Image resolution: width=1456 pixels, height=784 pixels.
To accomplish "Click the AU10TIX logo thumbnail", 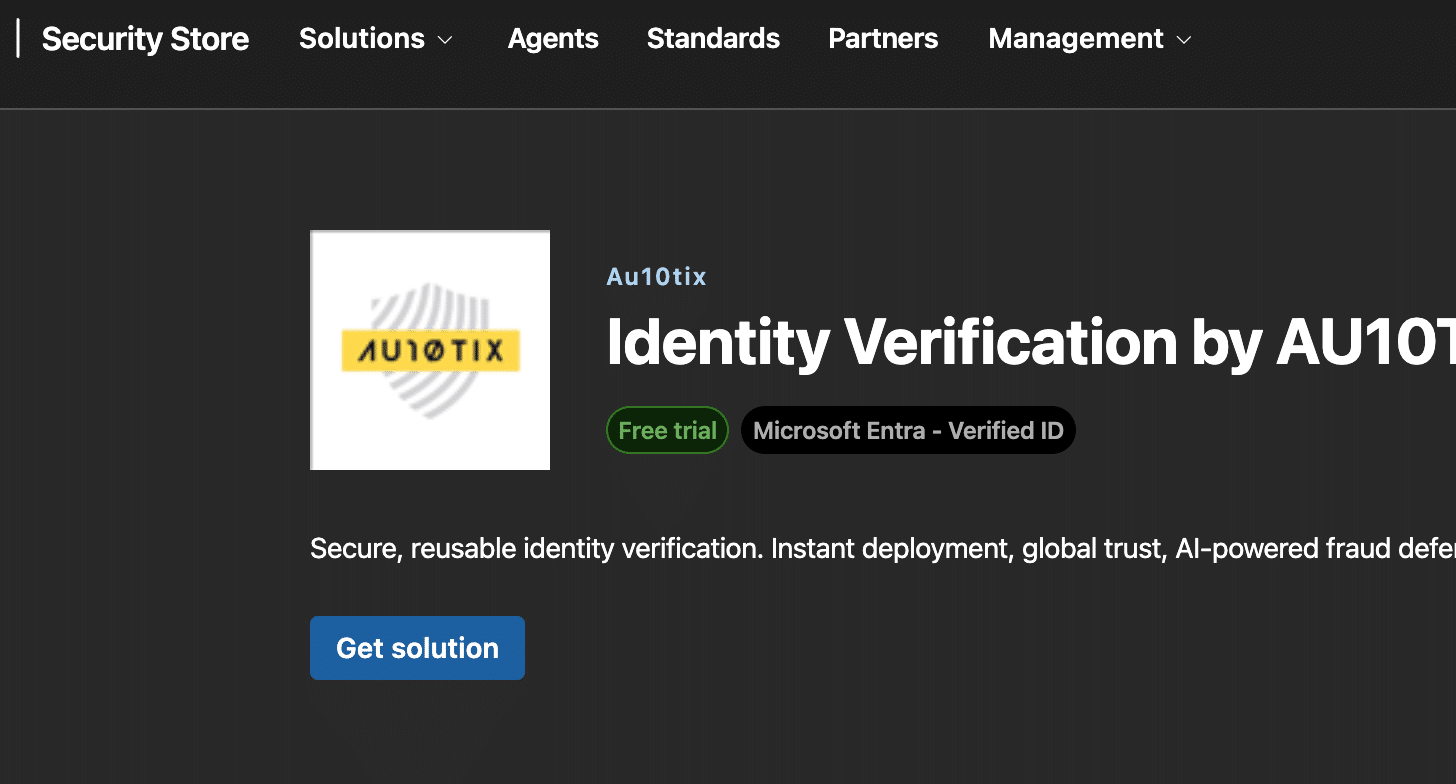I will (x=429, y=349).
